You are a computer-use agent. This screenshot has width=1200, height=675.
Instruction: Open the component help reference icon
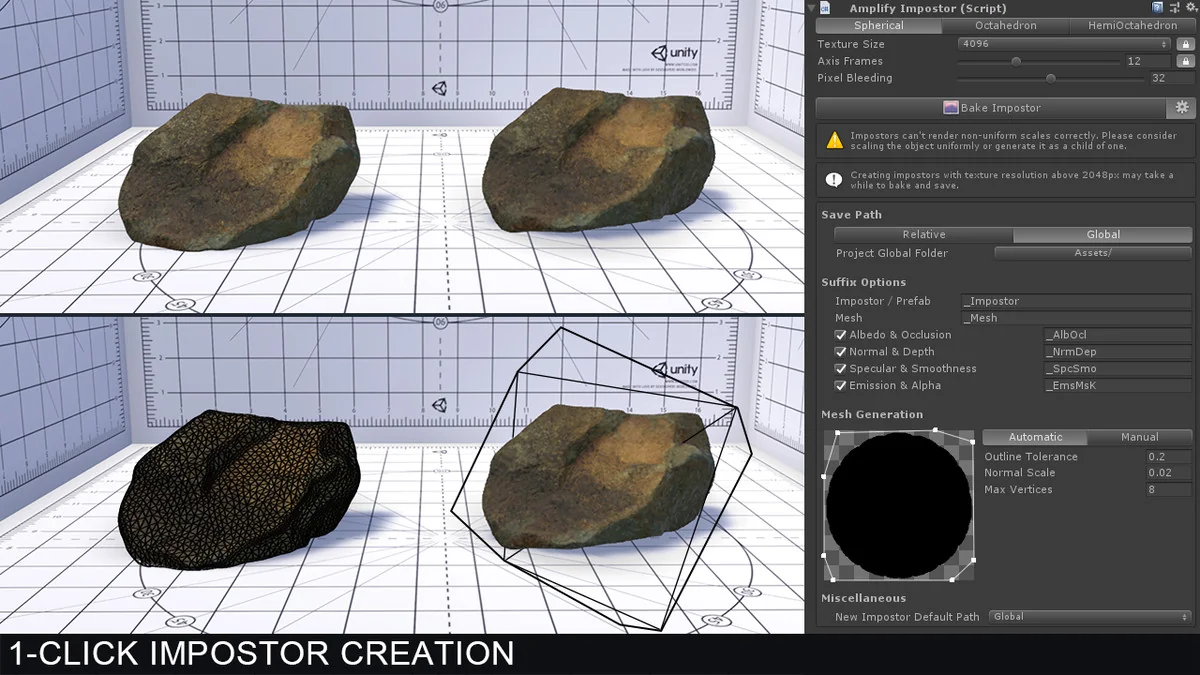pos(1157,8)
